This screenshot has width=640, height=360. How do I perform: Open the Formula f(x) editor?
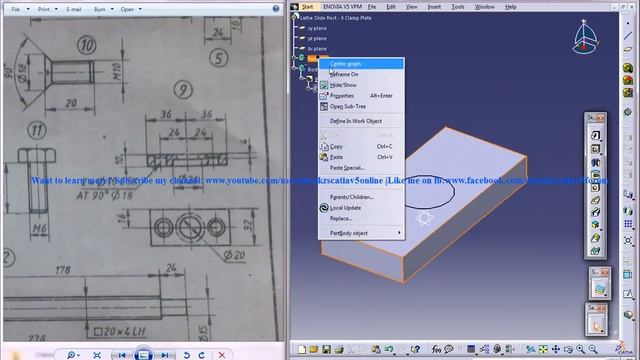pos(436,349)
